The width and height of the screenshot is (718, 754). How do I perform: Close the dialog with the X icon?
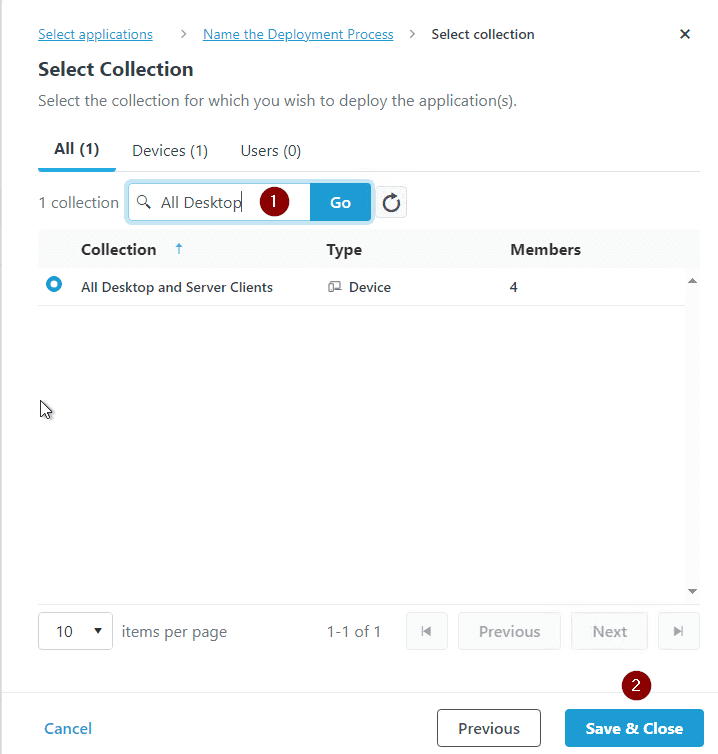pyautogui.click(x=685, y=34)
